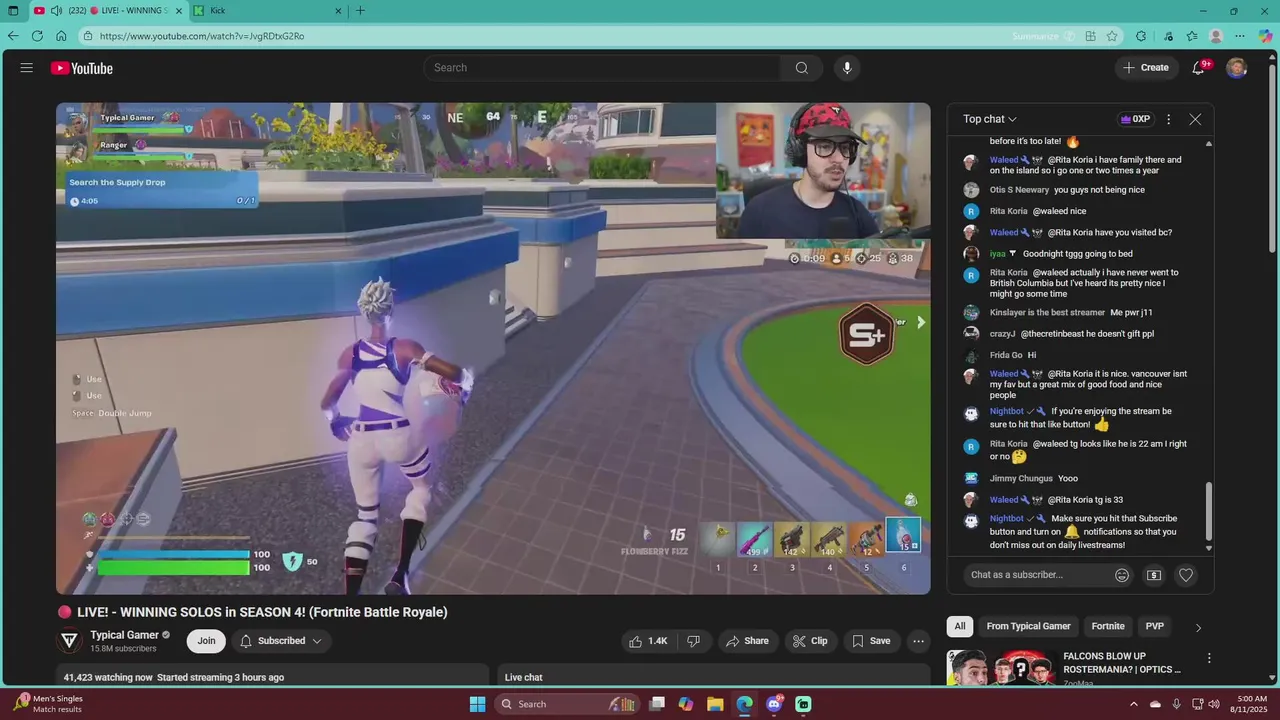
Task: Open Edge Copilot sidebar icon
Action: pos(1265,36)
